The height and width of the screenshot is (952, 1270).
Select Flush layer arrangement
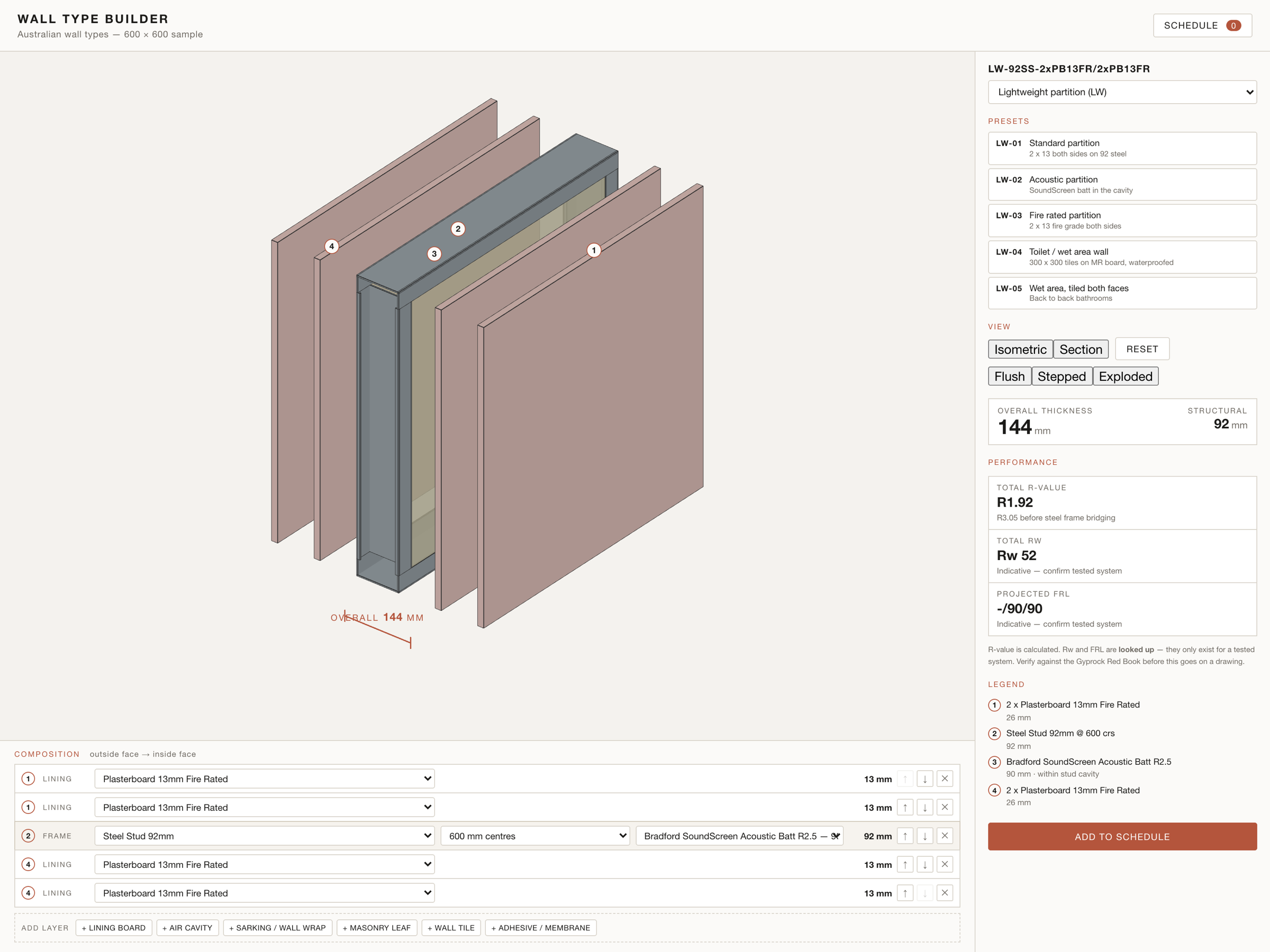1009,377
